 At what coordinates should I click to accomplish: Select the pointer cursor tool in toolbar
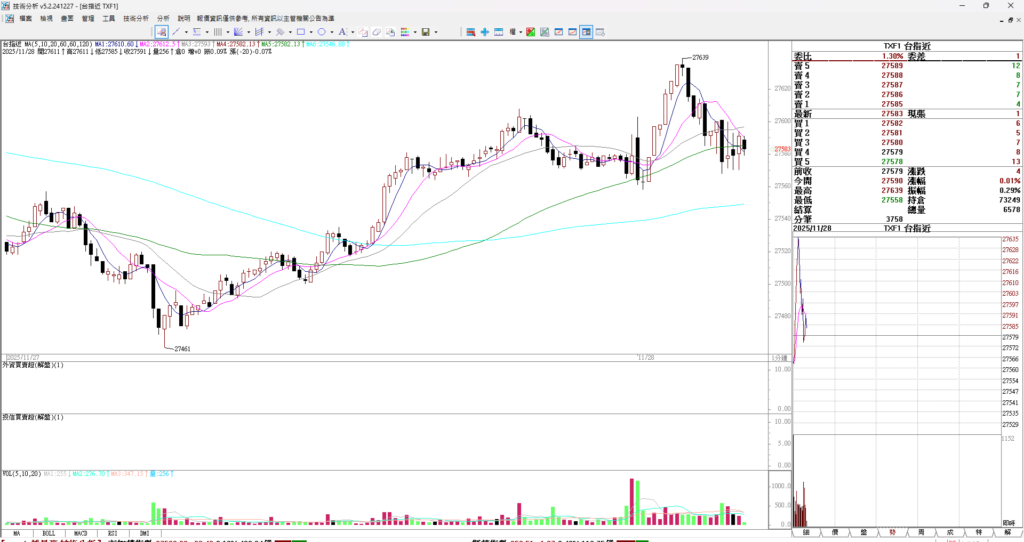pyautogui.click(x=162, y=32)
